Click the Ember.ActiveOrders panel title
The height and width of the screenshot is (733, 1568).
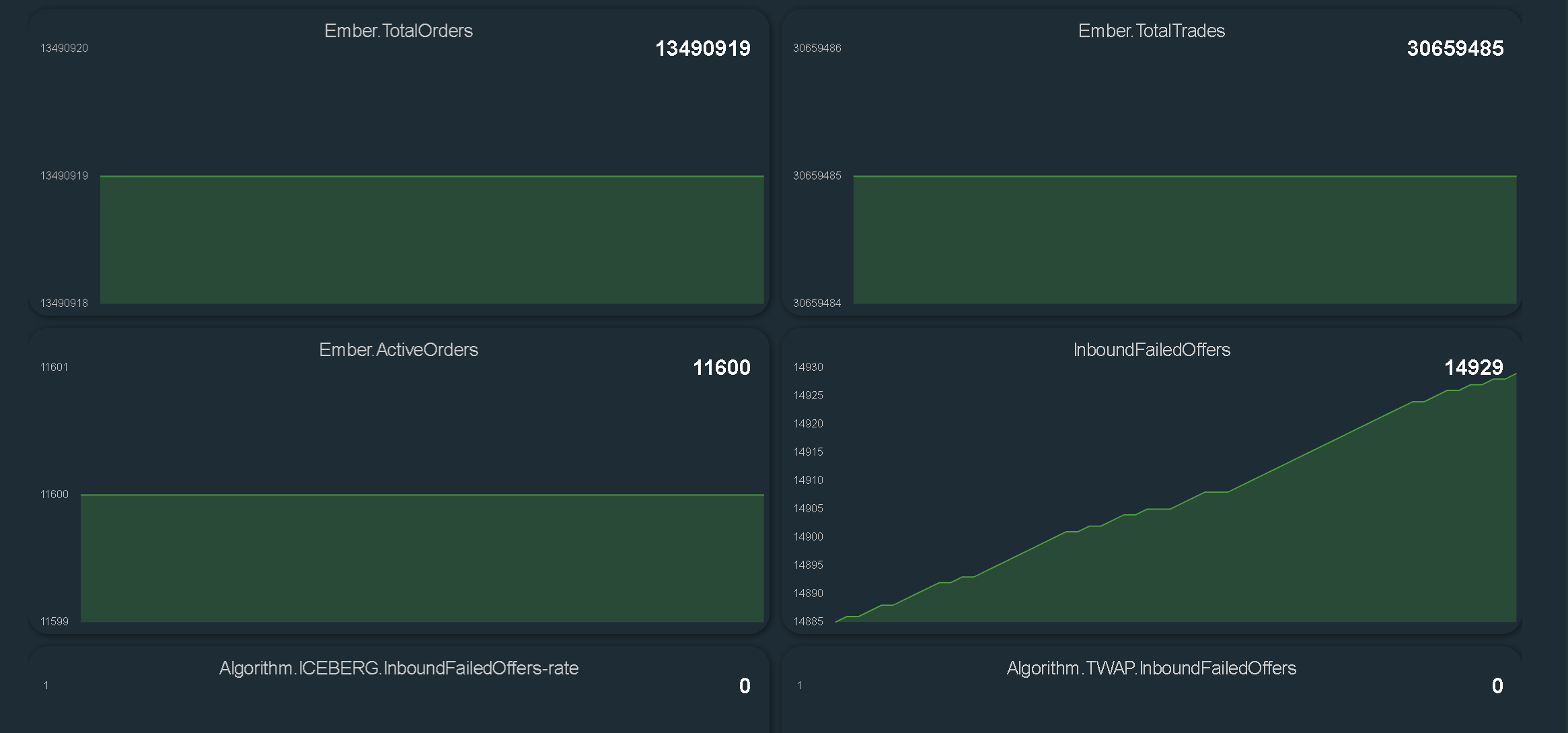[x=398, y=350]
